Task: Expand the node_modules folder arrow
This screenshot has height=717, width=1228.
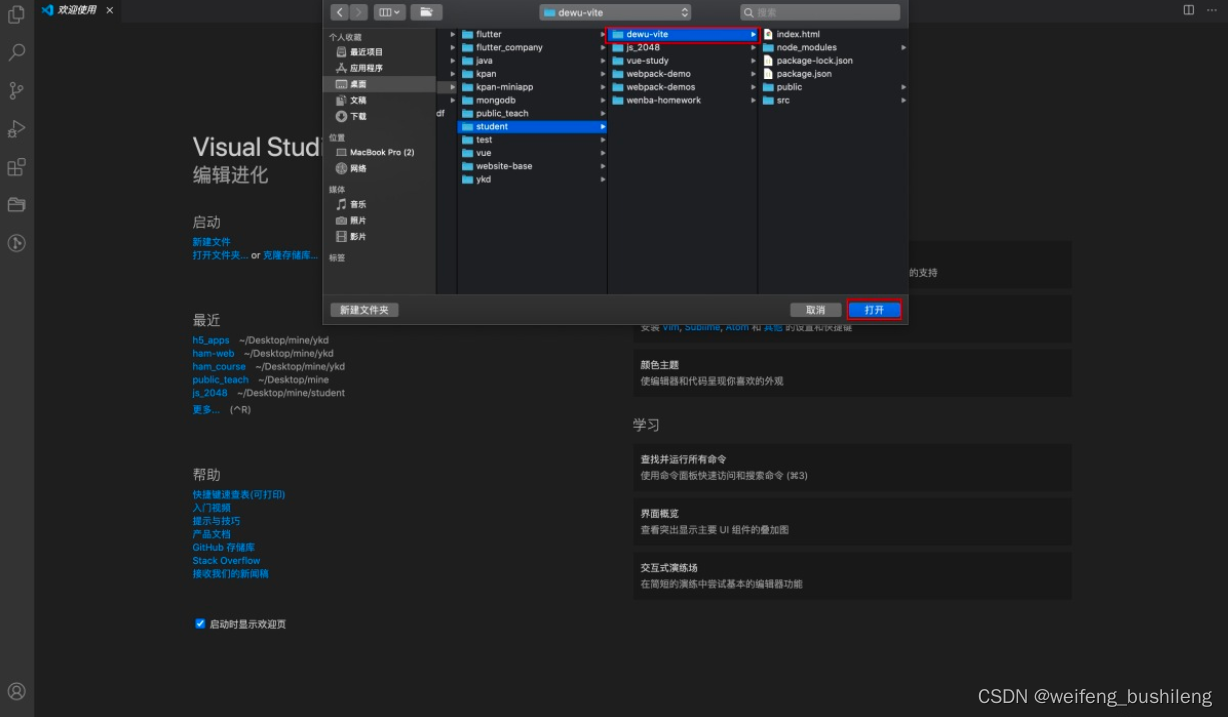Action: (903, 47)
